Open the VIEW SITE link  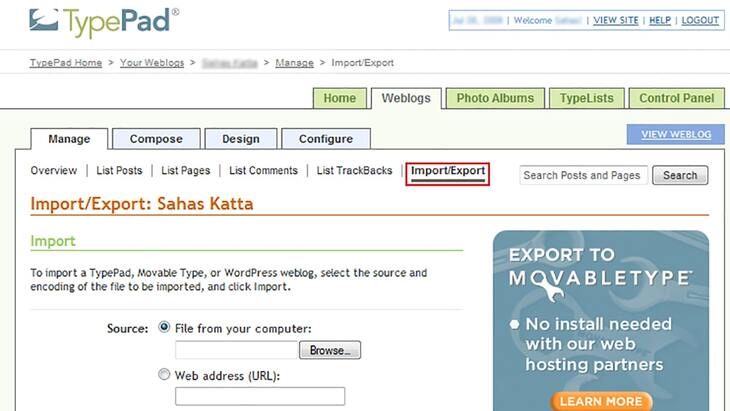[x=615, y=20]
